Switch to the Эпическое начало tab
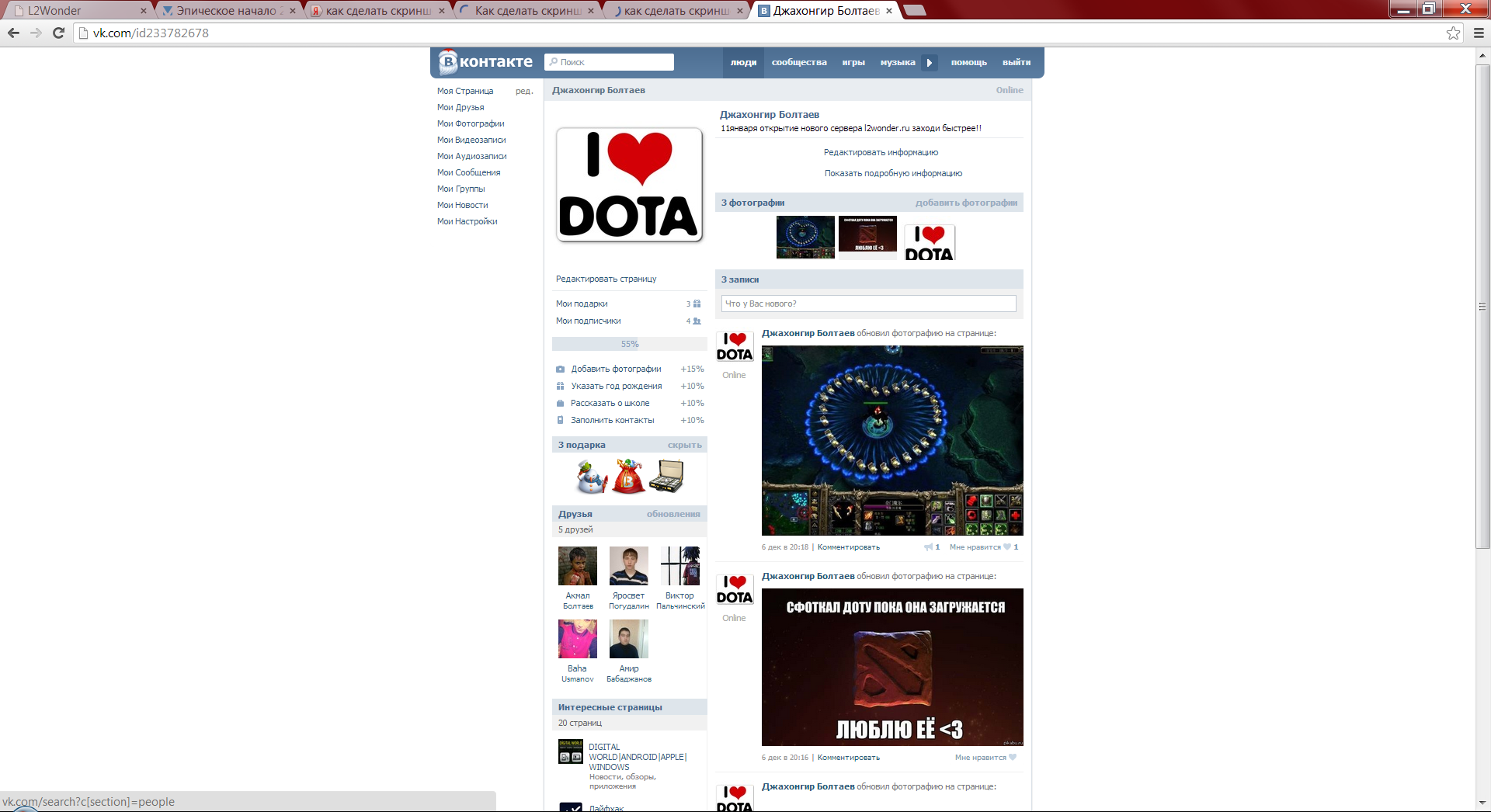The width and height of the screenshot is (1491, 812). pyautogui.click(x=229, y=11)
